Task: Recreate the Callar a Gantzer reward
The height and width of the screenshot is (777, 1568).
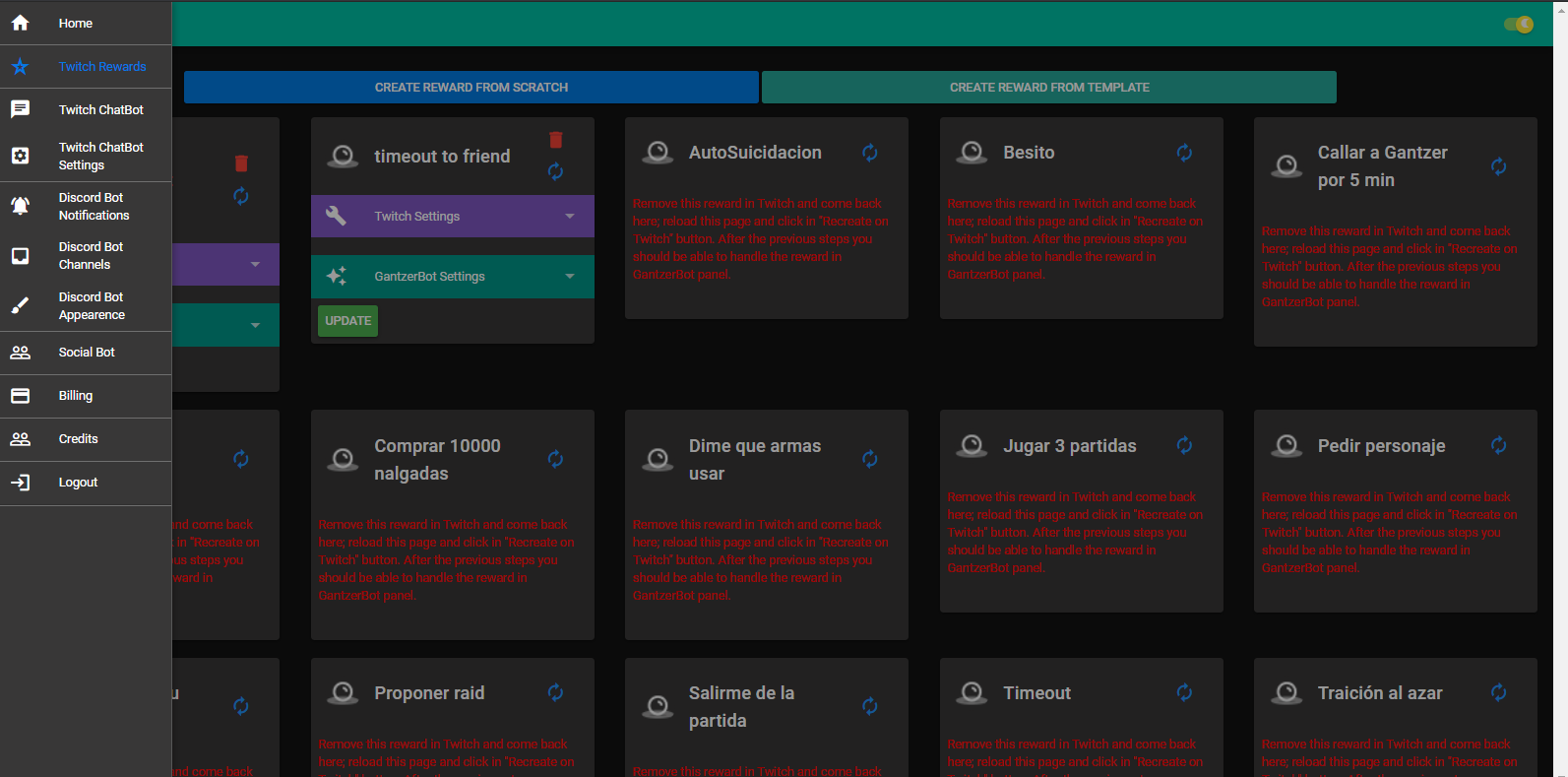Action: pos(1498,166)
